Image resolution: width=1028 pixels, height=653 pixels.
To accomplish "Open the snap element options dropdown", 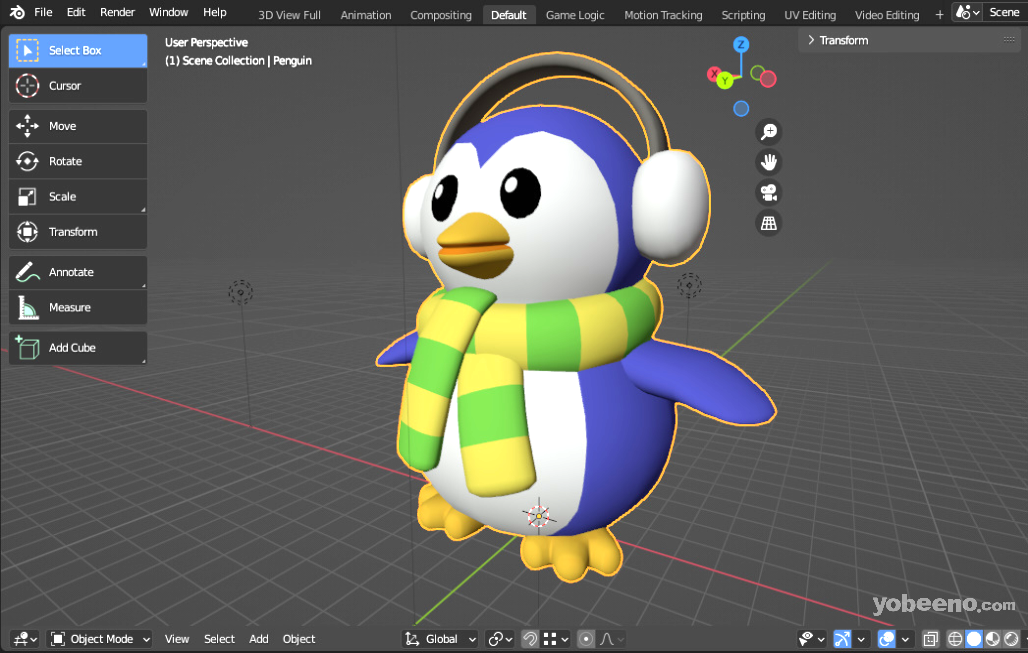I will pos(556,639).
